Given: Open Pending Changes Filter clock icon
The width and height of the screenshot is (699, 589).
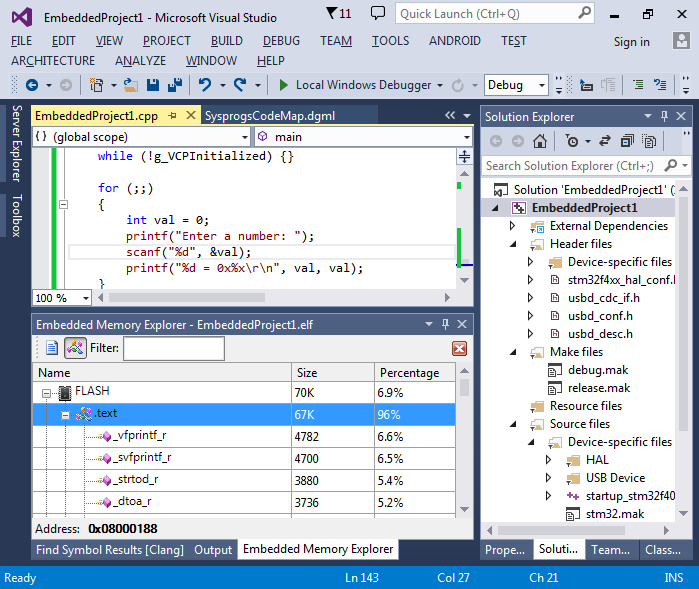Looking at the screenshot, I should tap(572, 141).
